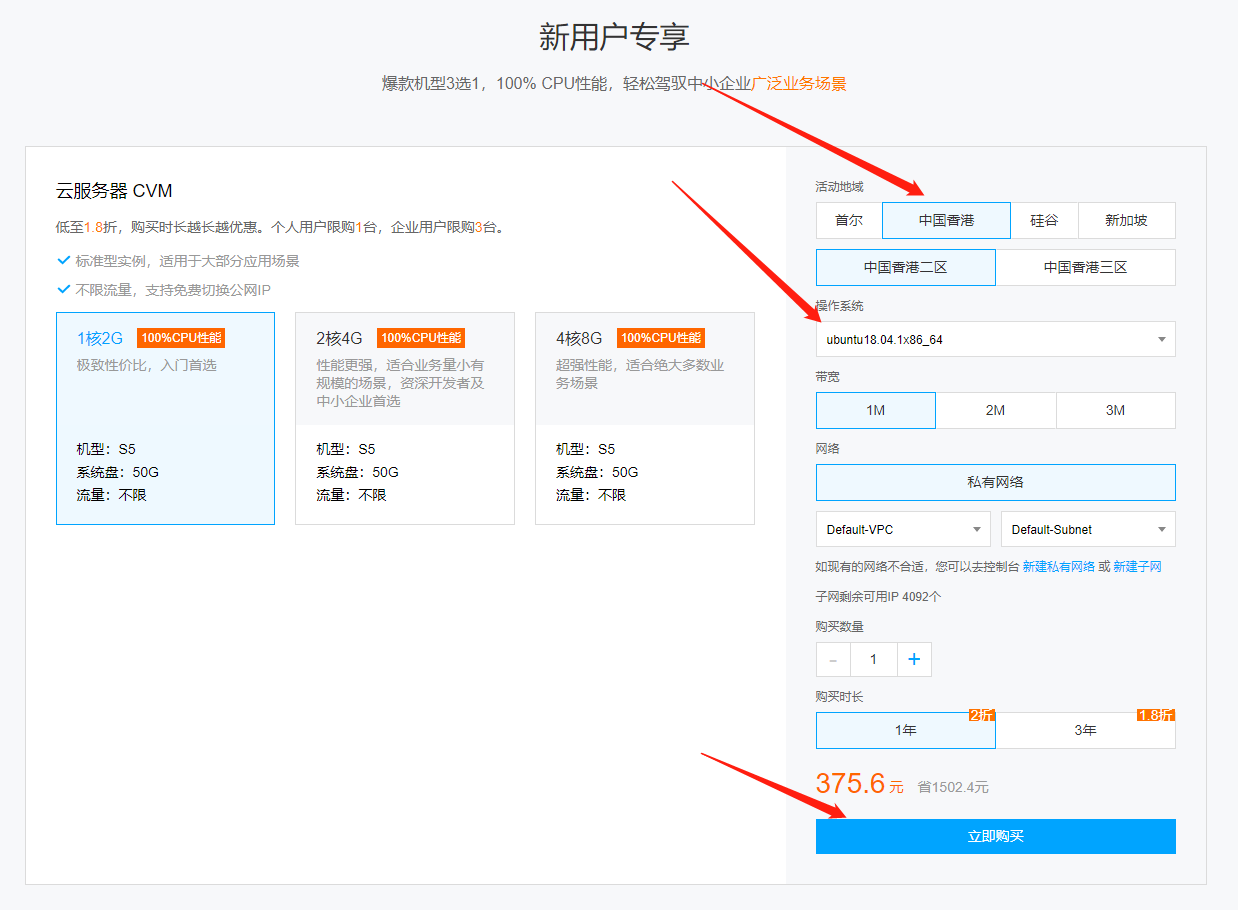
Task: Keep 1M bandwidth selected
Action: pyautogui.click(x=875, y=410)
